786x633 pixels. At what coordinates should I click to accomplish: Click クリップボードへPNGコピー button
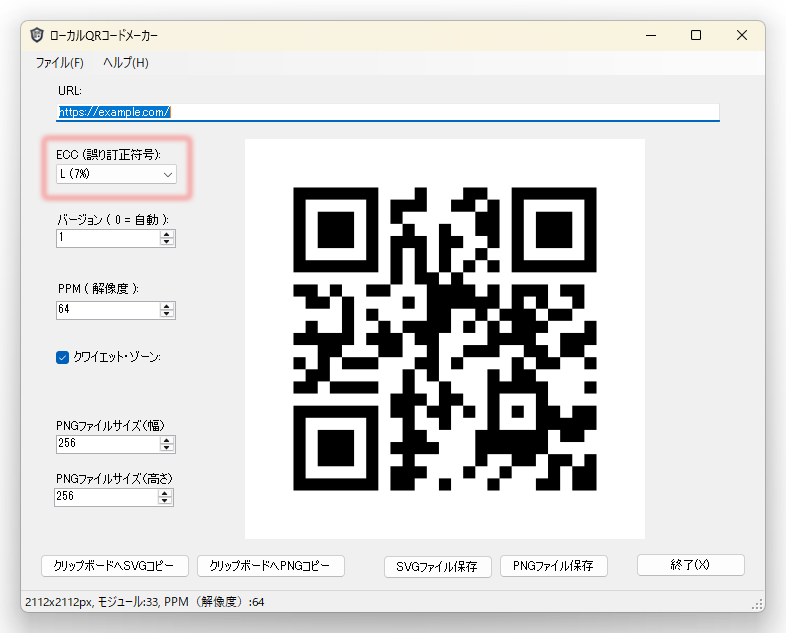(x=271, y=565)
